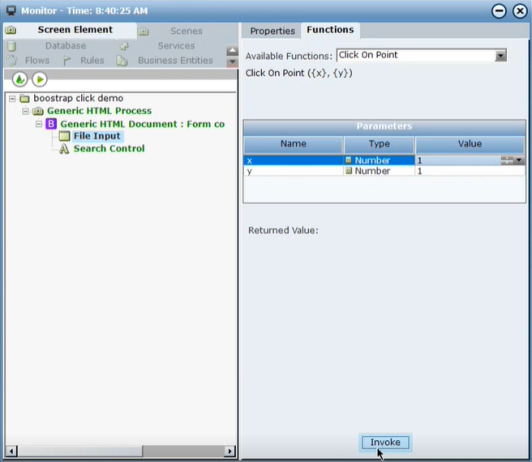Click the File Input element icon
The height and width of the screenshot is (462, 532).
(x=64, y=136)
